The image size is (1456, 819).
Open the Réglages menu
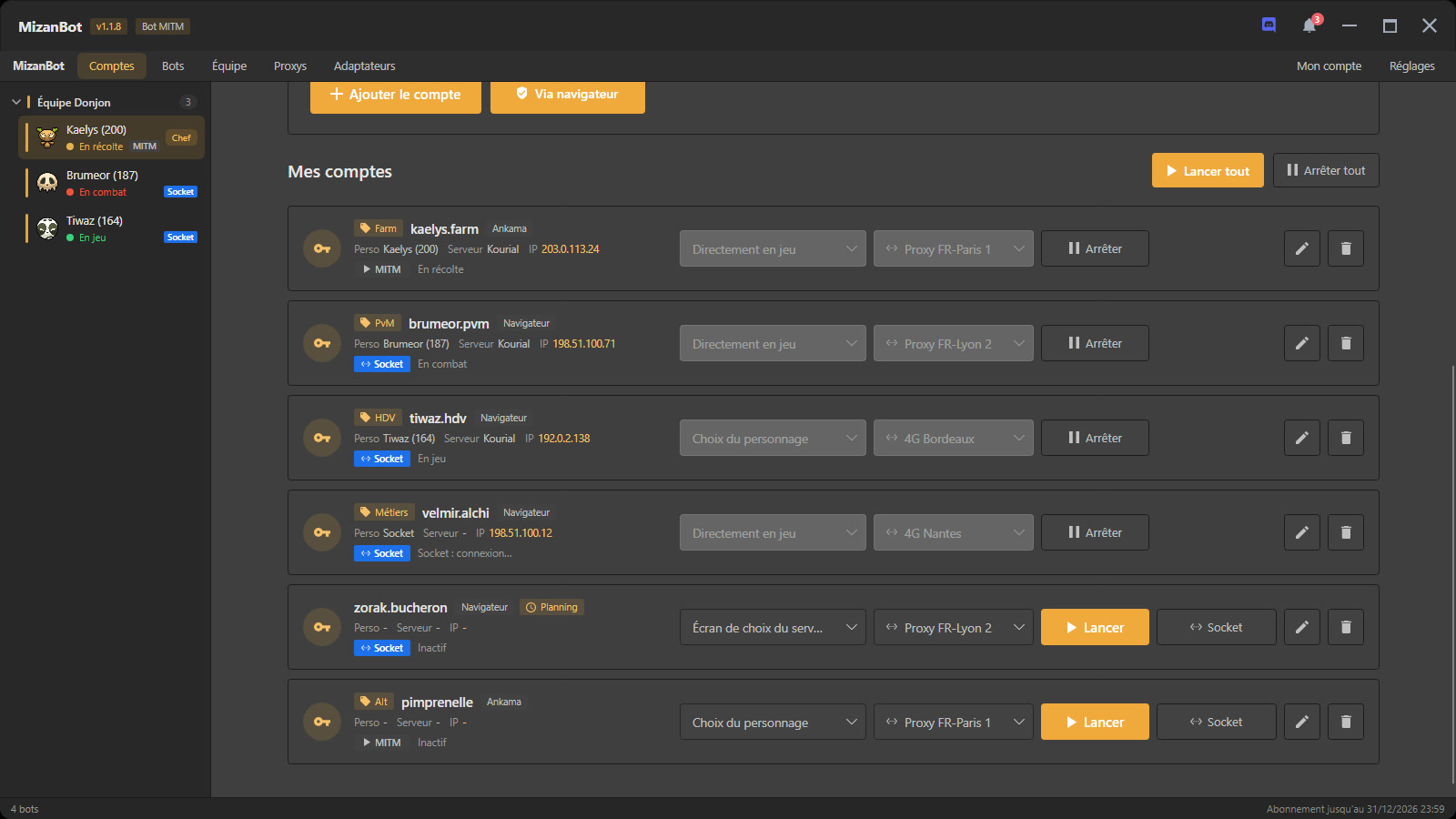[1411, 66]
